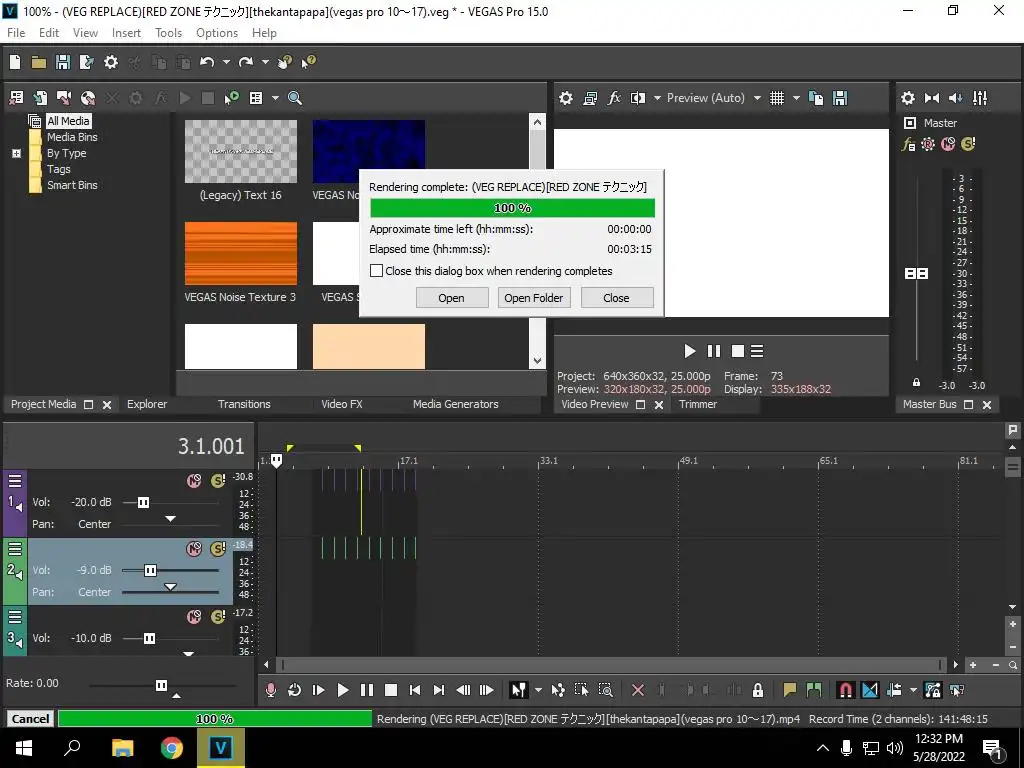Switch to the Media Generators tab
The width and height of the screenshot is (1024, 768).
[x=456, y=404]
